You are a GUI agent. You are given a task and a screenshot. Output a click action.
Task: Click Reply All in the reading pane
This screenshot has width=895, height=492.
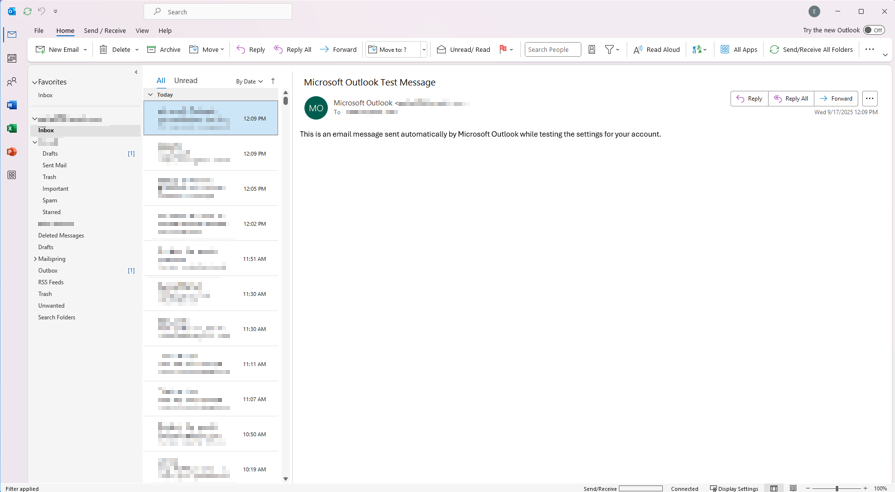(791, 99)
